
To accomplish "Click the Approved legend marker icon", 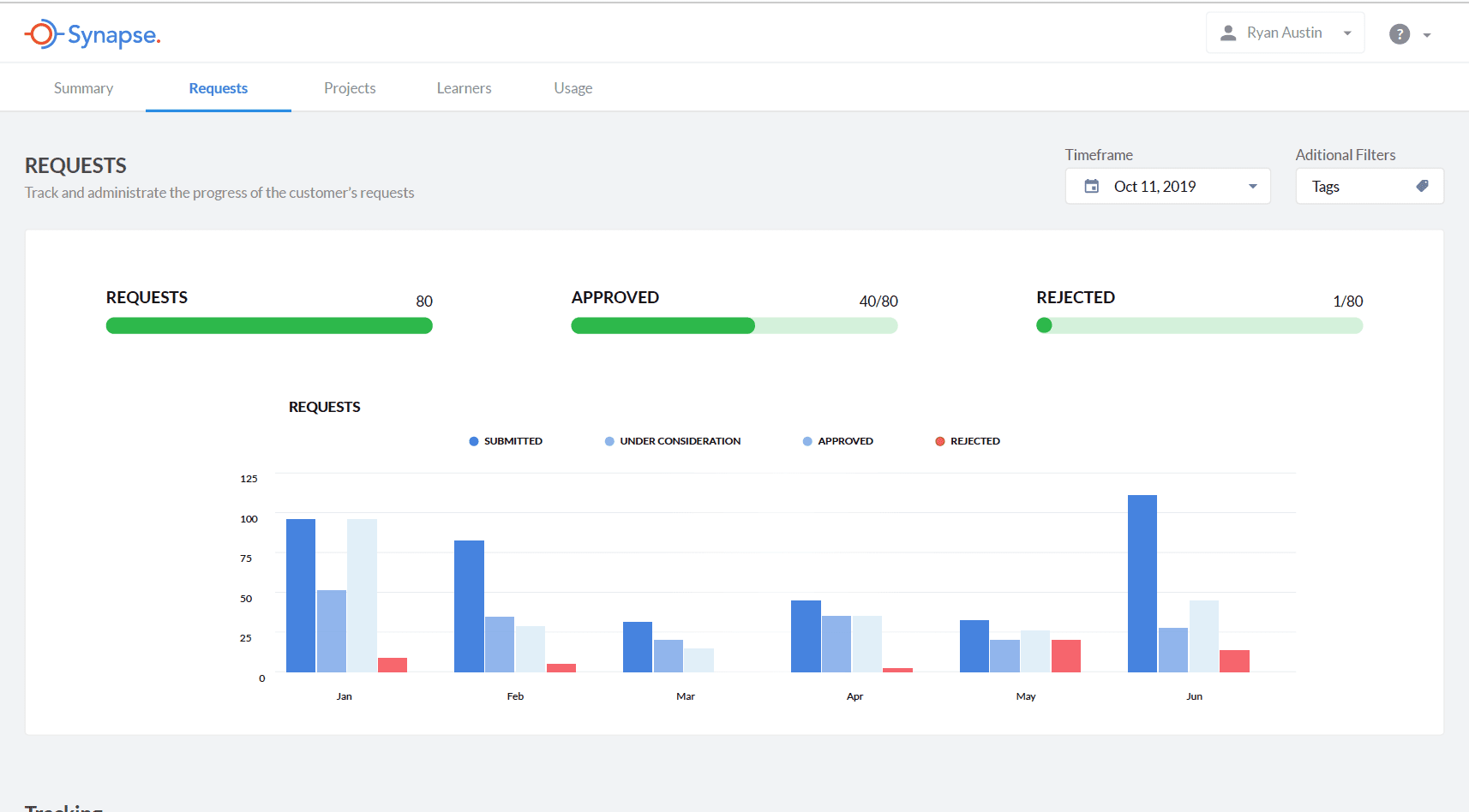I will (x=806, y=440).
